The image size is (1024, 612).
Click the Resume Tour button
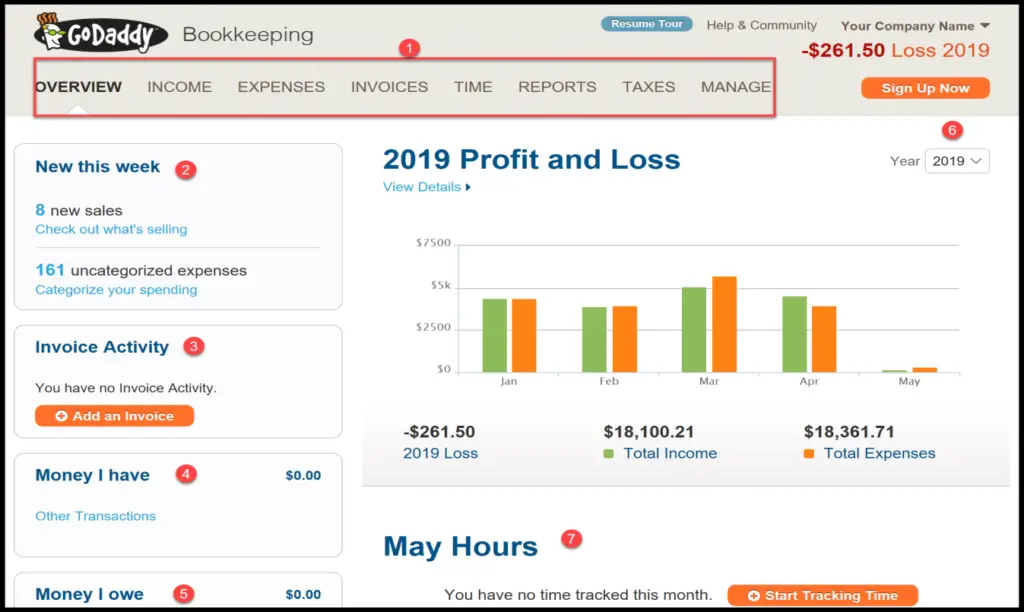point(647,24)
